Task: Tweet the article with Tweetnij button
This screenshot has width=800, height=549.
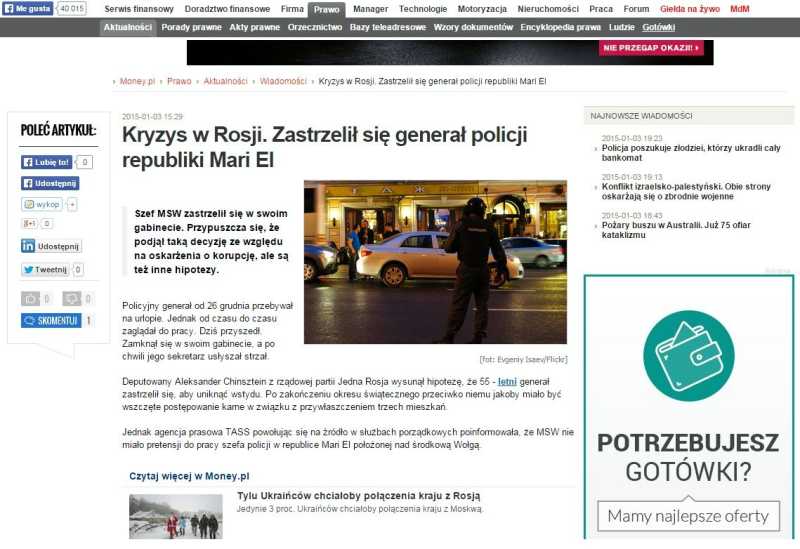Action: pos(45,269)
